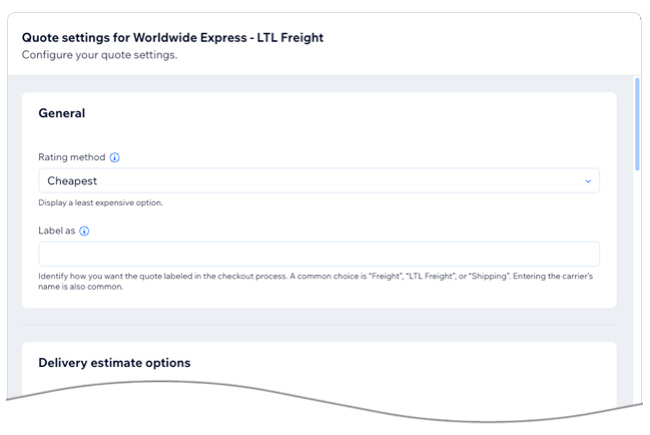This screenshot has width=650, height=435.
Task: Select the 'General' section heading text
Action: (x=62, y=113)
